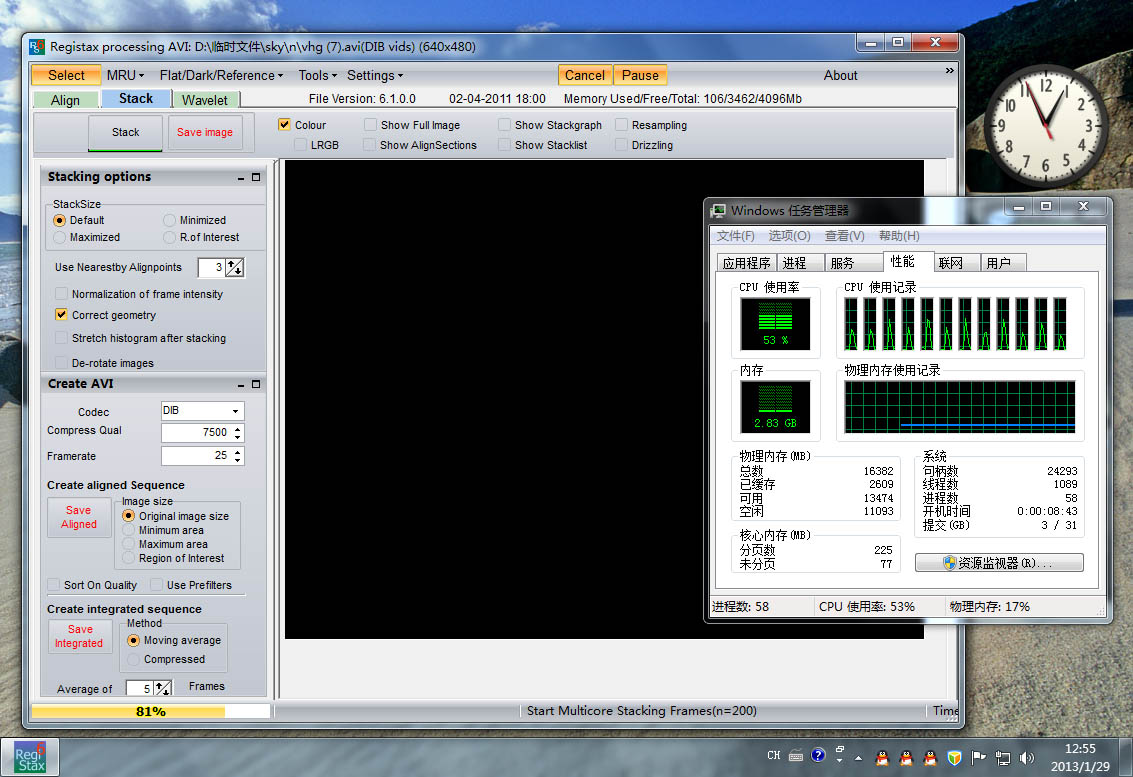Click the Task Manager title bar icon
This screenshot has height=777, width=1133.
tap(718, 211)
